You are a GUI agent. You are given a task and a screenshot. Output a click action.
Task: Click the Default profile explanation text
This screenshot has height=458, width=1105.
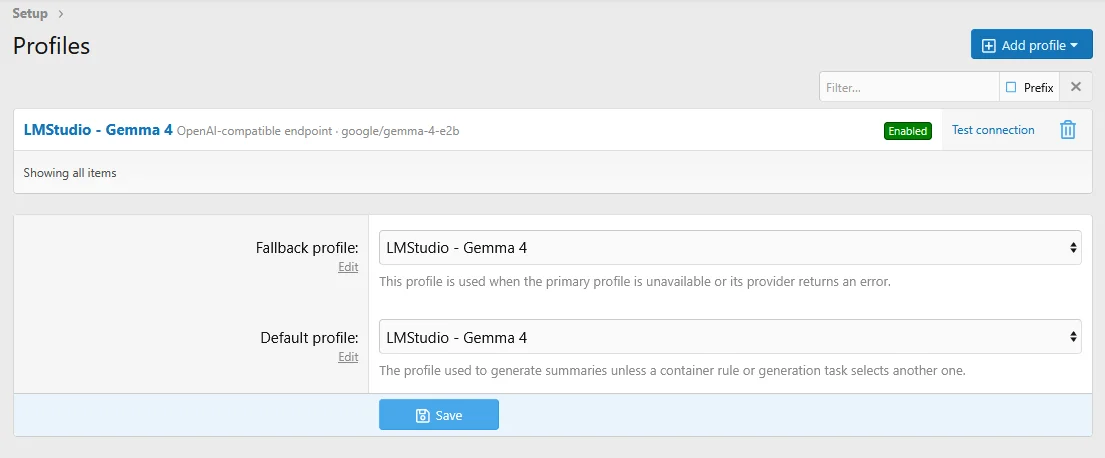[672, 371]
